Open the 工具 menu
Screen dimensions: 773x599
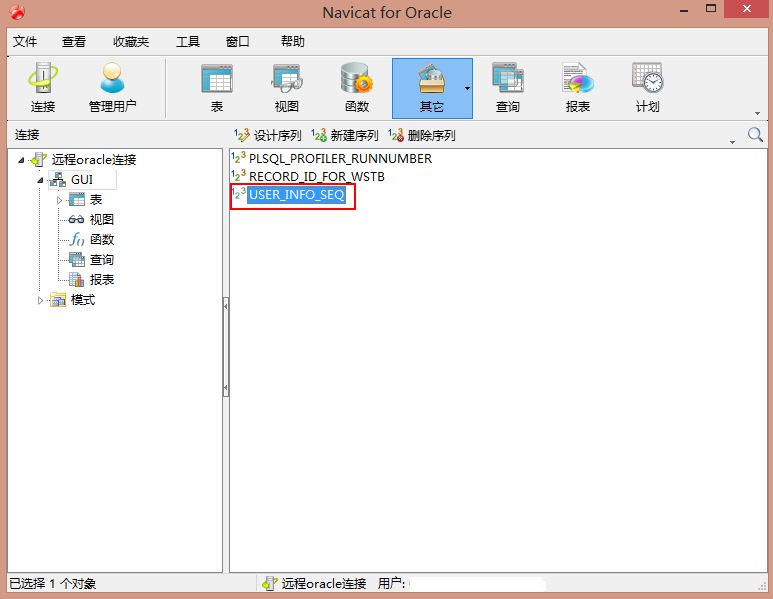coord(188,41)
